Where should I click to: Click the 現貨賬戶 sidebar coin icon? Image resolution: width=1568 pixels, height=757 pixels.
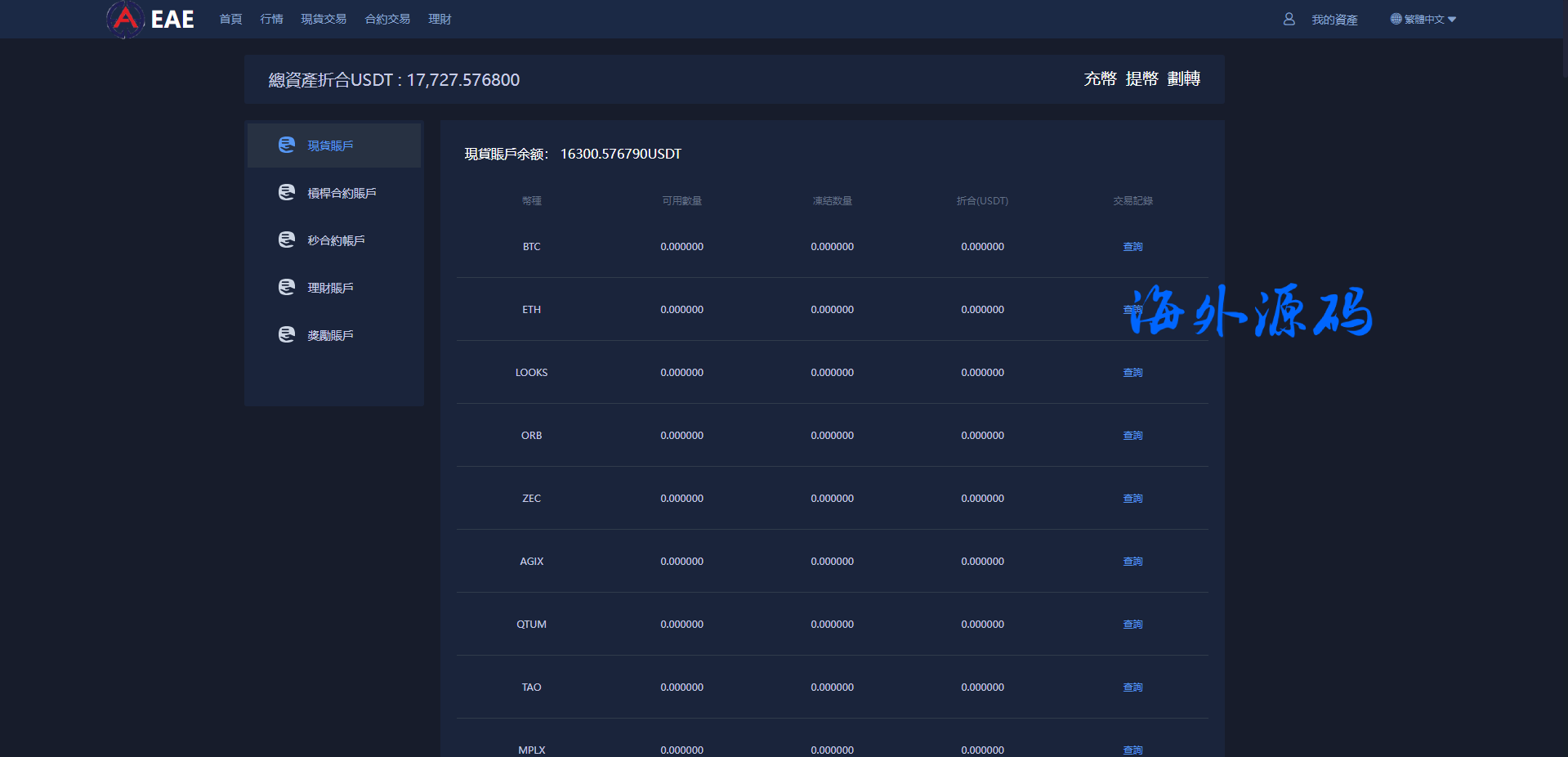(x=286, y=145)
